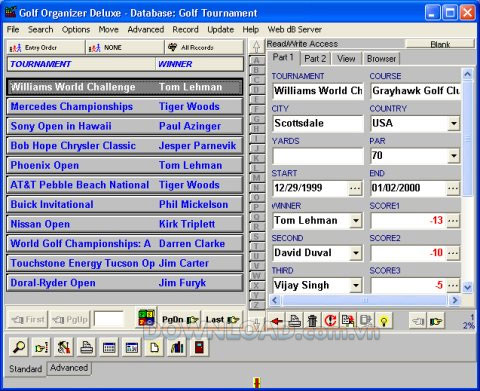Click the blank page new-record icon

[x=154, y=347]
